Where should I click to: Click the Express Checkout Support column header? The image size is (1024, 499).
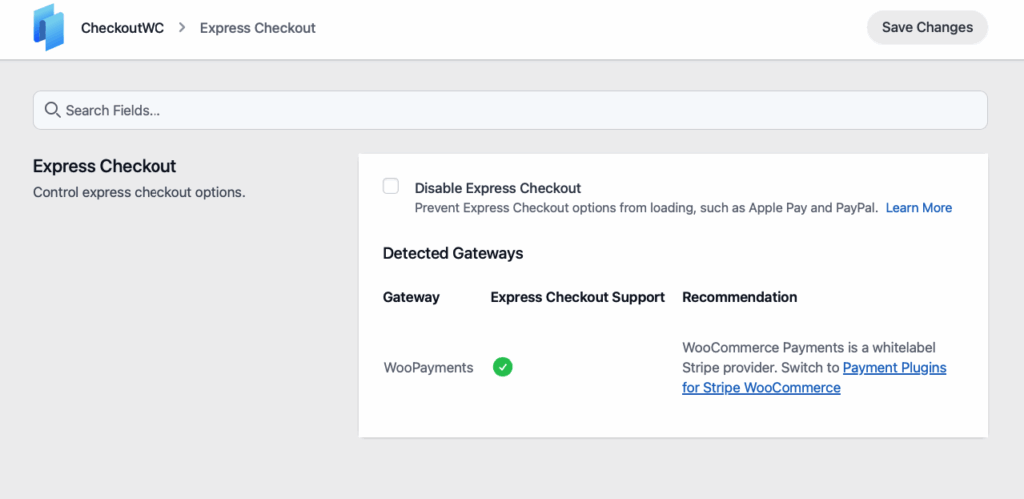point(577,297)
